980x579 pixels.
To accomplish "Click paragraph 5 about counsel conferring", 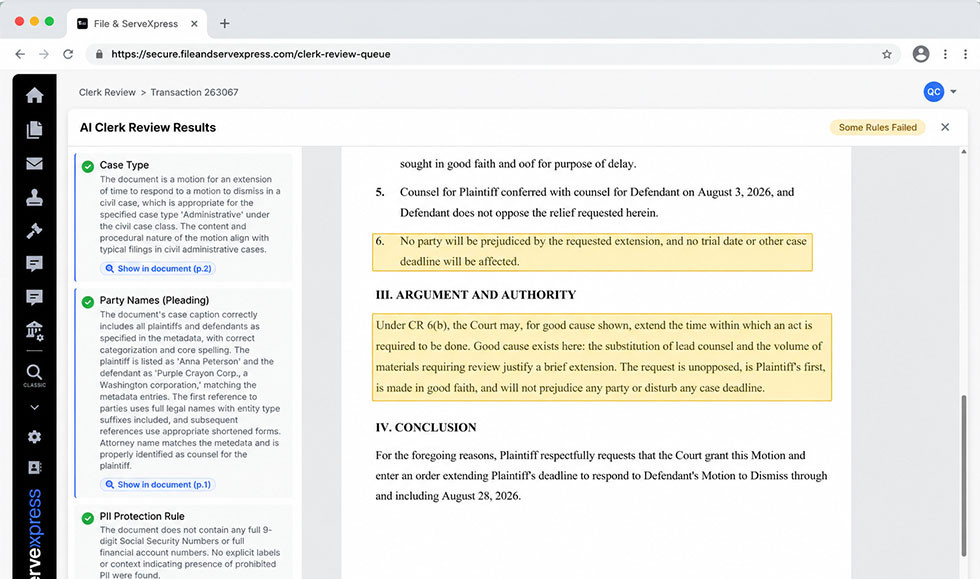I will click(585, 202).
